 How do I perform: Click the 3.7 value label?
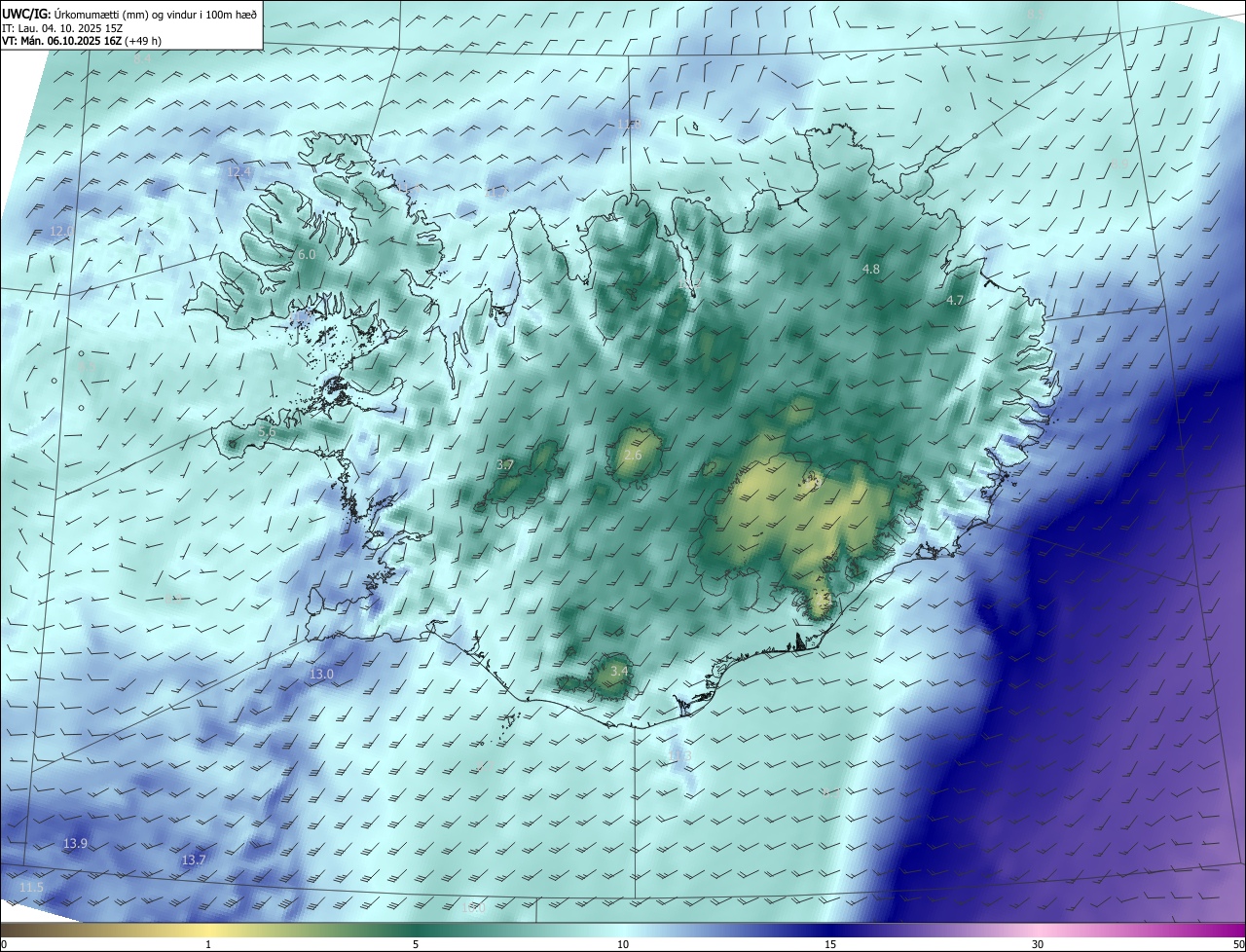505,465
